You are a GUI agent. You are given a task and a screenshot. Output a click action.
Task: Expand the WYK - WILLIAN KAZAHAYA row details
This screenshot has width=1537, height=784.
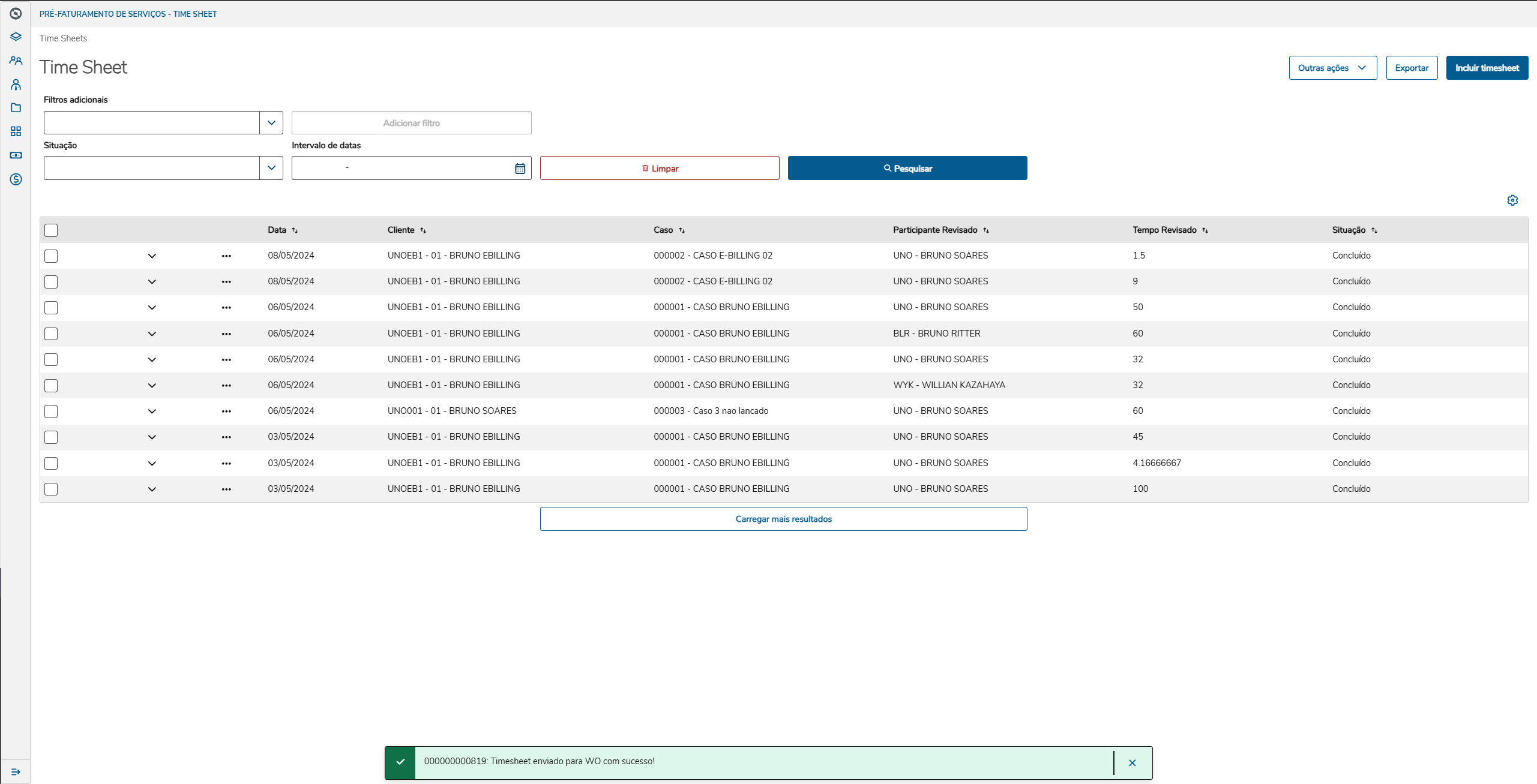pyautogui.click(x=152, y=386)
